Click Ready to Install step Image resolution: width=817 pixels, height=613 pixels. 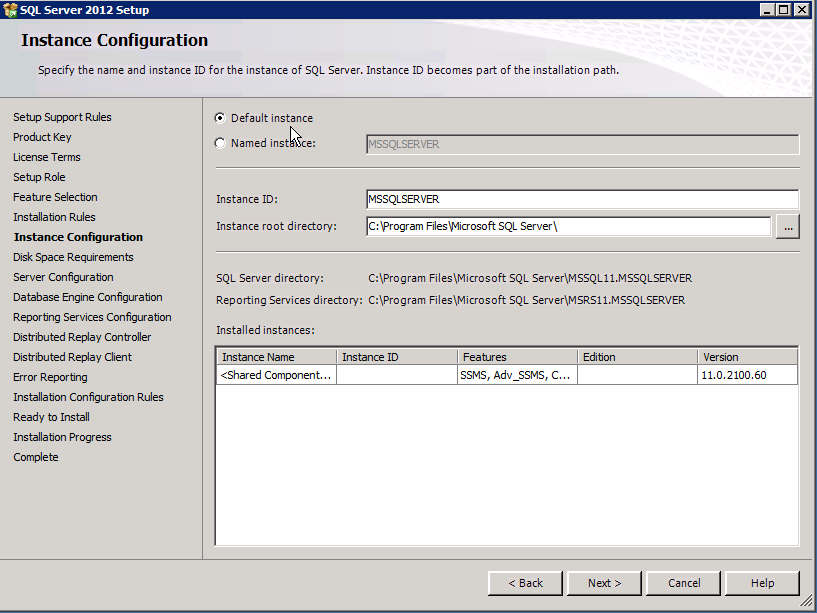coord(51,417)
